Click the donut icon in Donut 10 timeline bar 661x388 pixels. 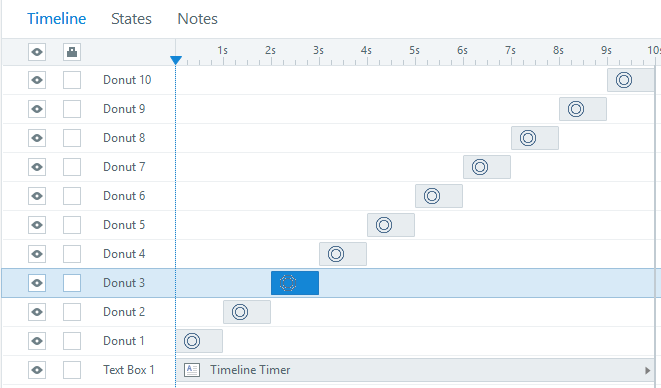click(x=623, y=80)
